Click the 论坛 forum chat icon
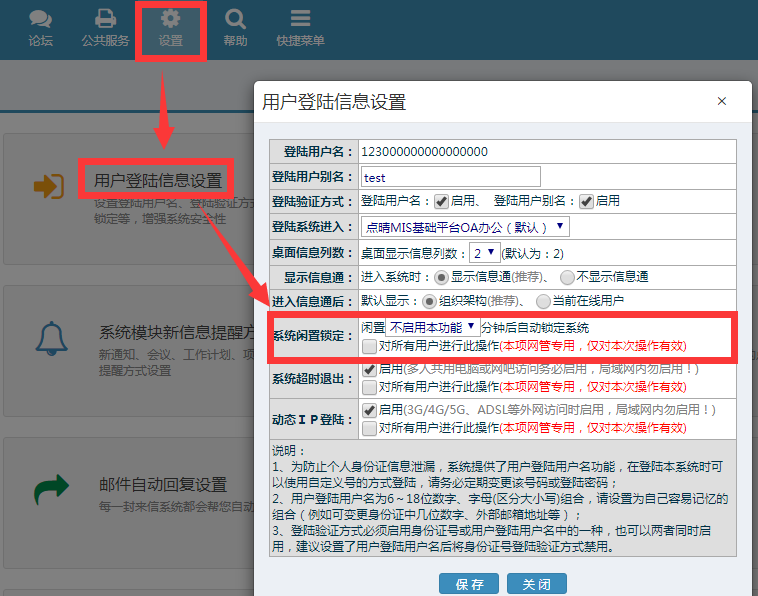Viewport: 758px width, 596px height. 41,19
